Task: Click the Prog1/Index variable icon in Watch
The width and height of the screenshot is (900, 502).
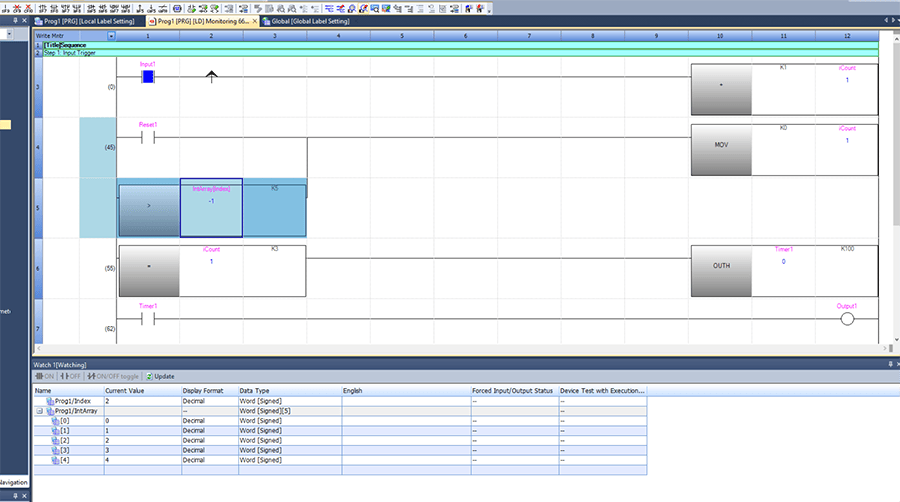Action: point(48,400)
